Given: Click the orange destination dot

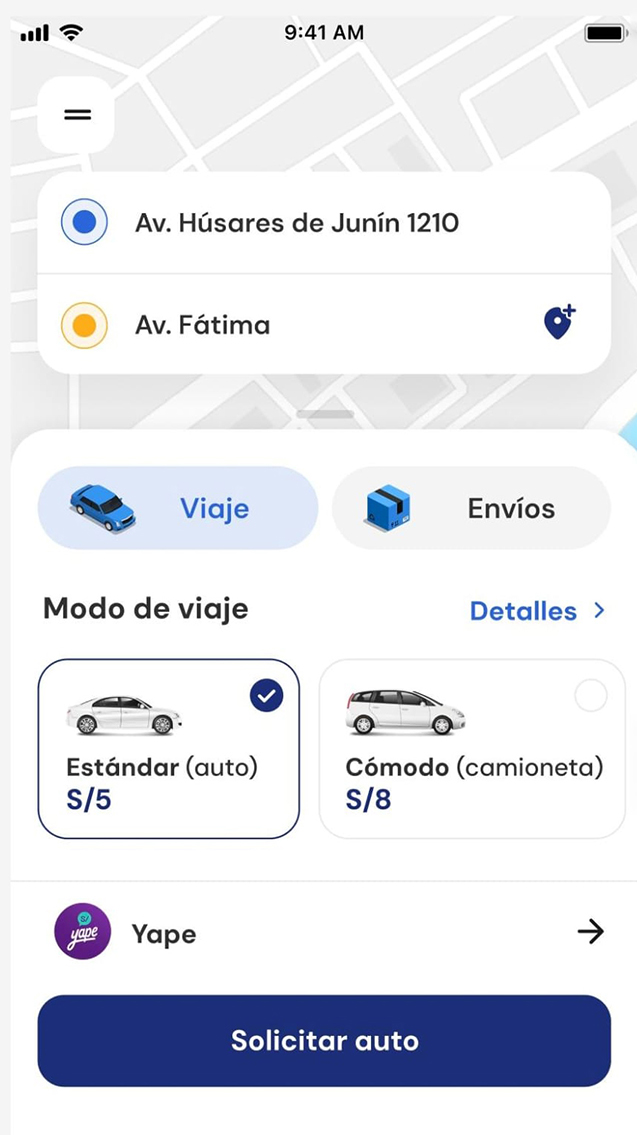Looking at the screenshot, I should pyautogui.click(x=84, y=325).
